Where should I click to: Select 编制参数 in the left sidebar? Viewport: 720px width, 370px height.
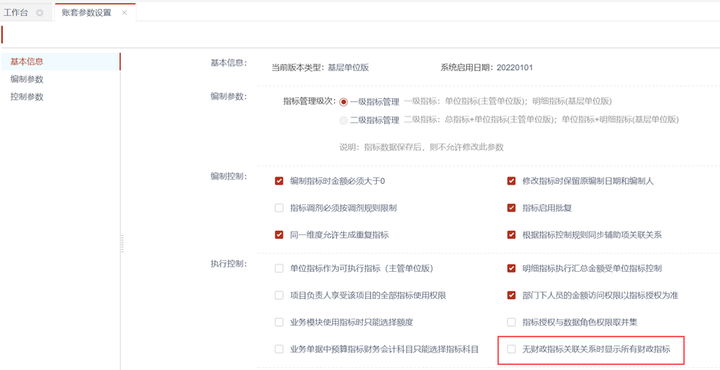[27, 79]
